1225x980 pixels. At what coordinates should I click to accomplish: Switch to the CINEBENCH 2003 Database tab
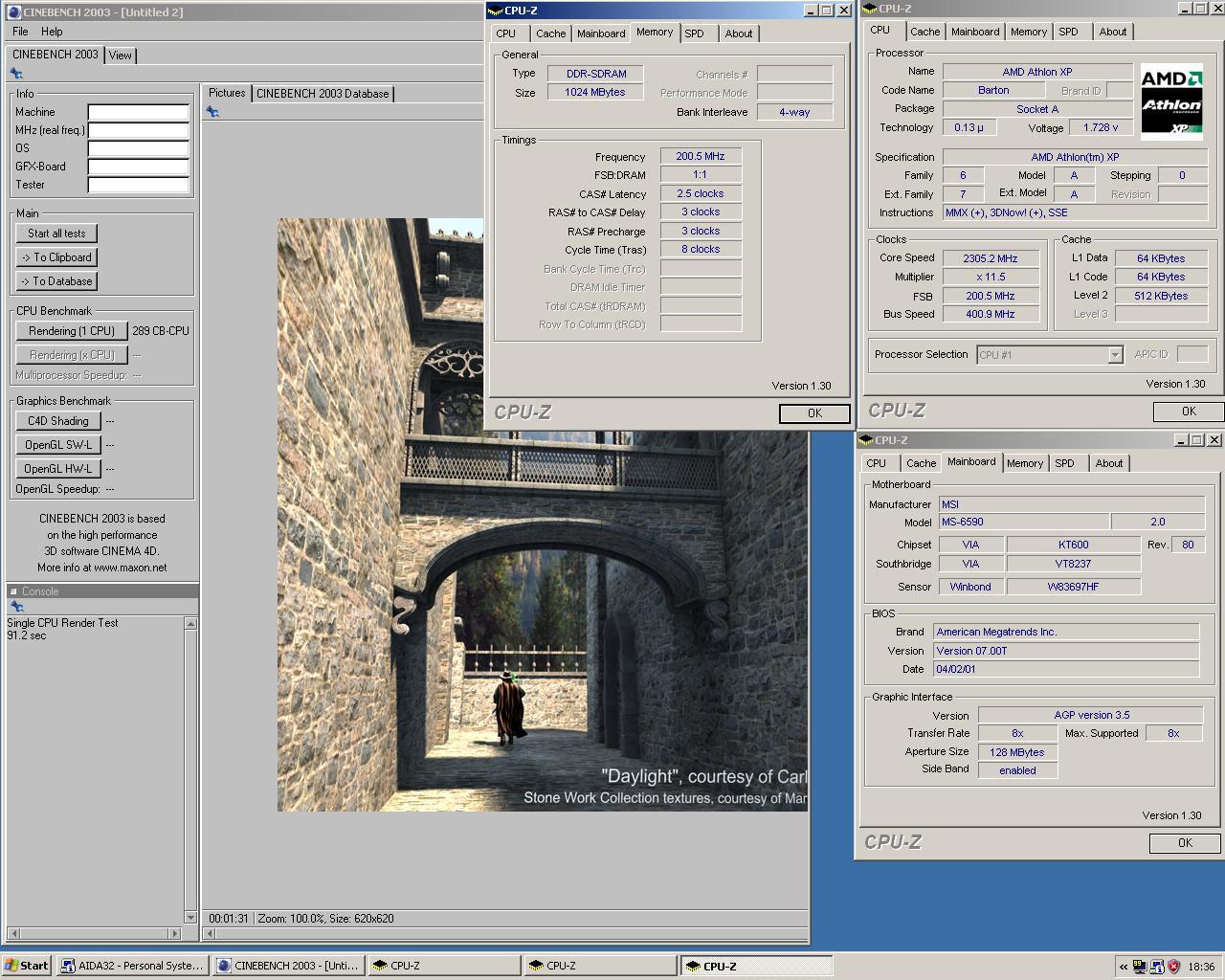(323, 94)
